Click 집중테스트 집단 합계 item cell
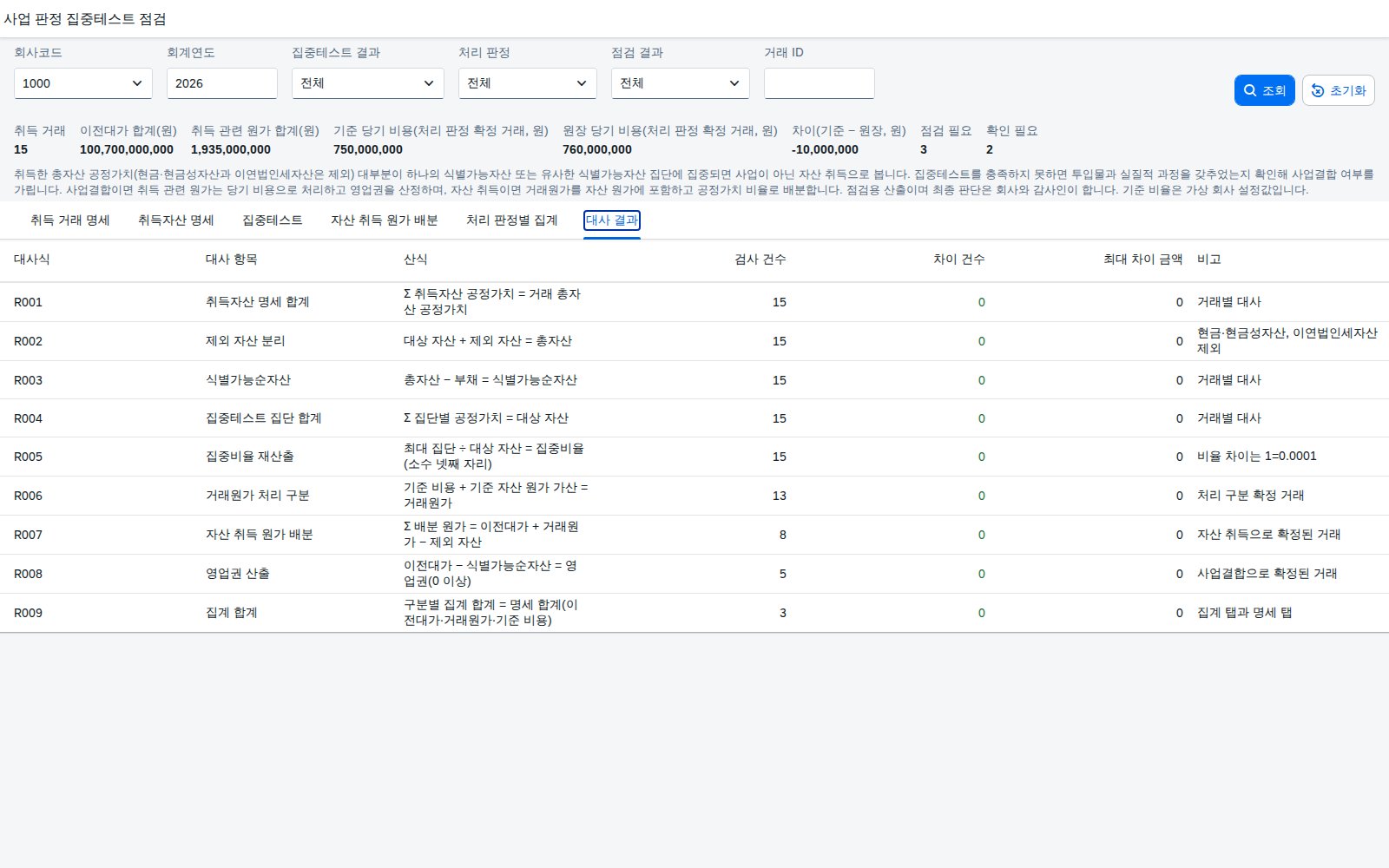The width and height of the screenshot is (1389, 868). 264,418
